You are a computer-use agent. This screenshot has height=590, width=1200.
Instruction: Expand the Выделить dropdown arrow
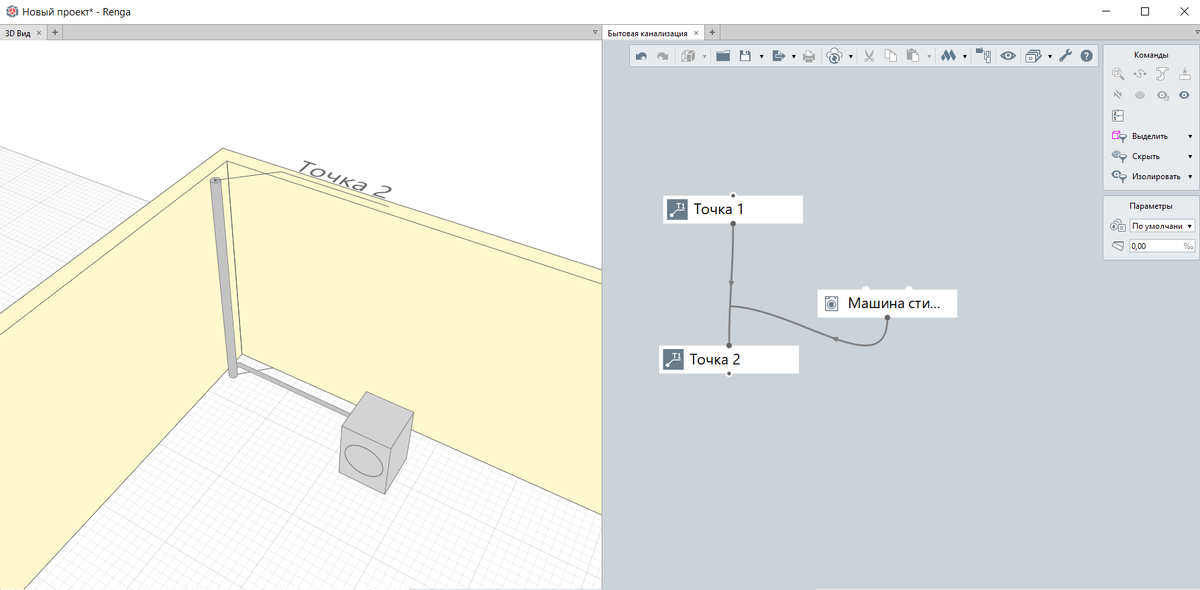1190,136
